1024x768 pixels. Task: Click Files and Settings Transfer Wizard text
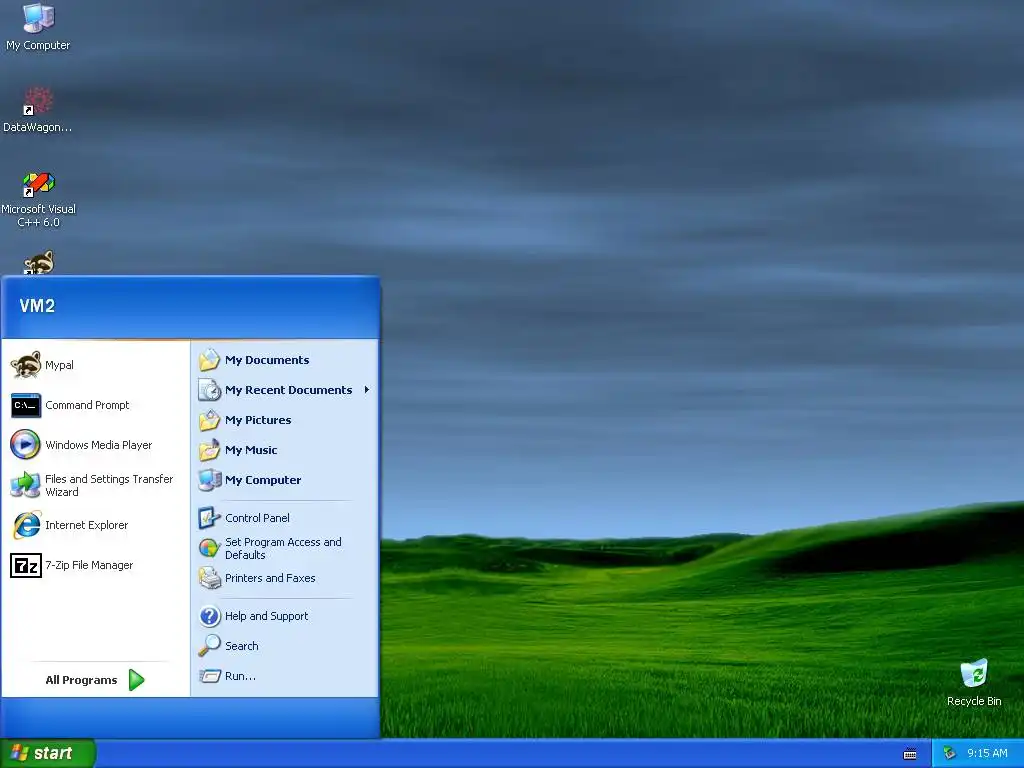109,485
